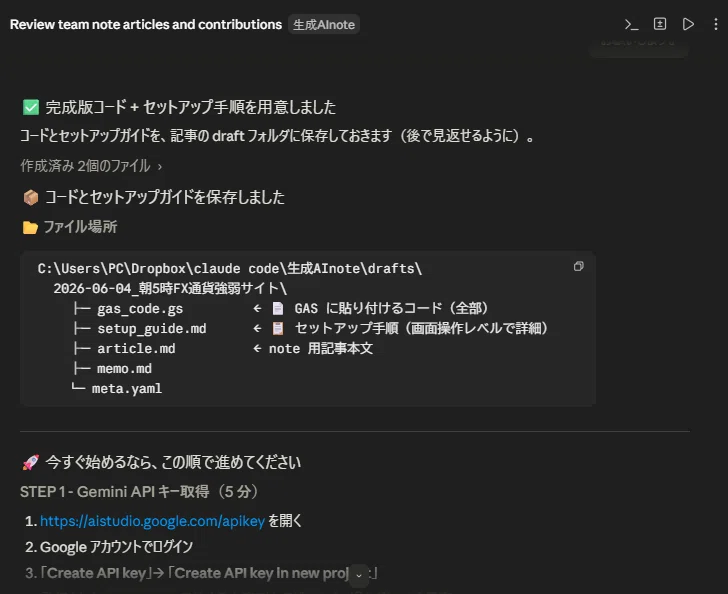Click the green check mark heading icon
Screen dimensions: 728x594
coord(31,107)
